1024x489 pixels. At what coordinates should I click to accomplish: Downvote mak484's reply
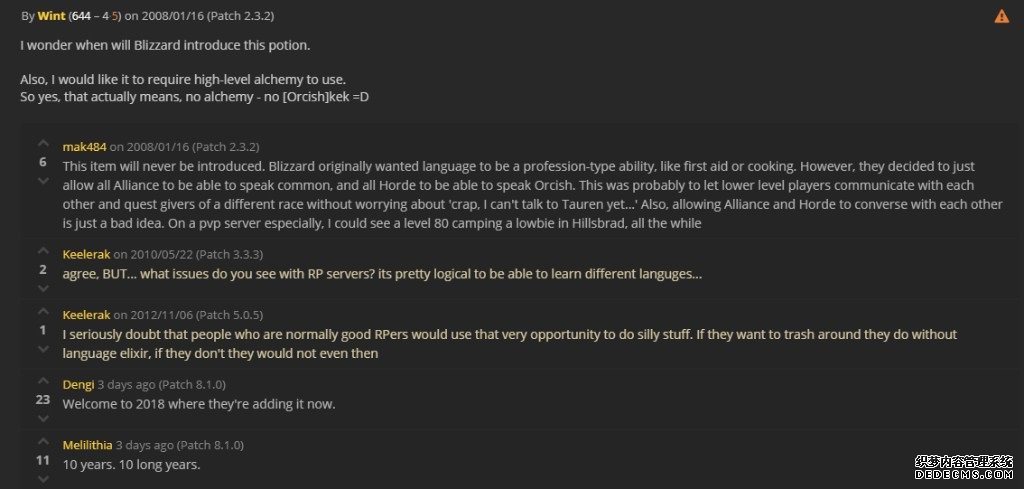point(43,181)
